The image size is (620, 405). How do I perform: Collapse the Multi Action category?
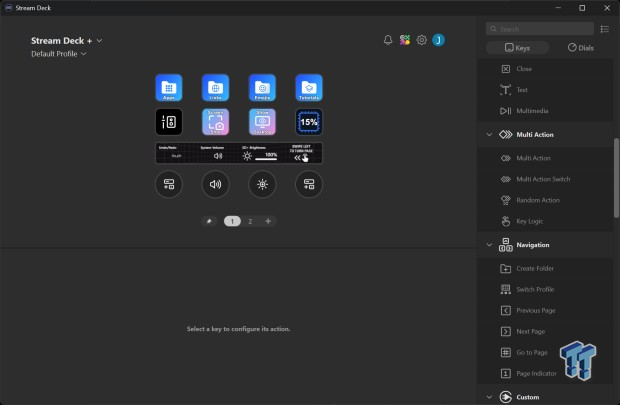click(489, 134)
